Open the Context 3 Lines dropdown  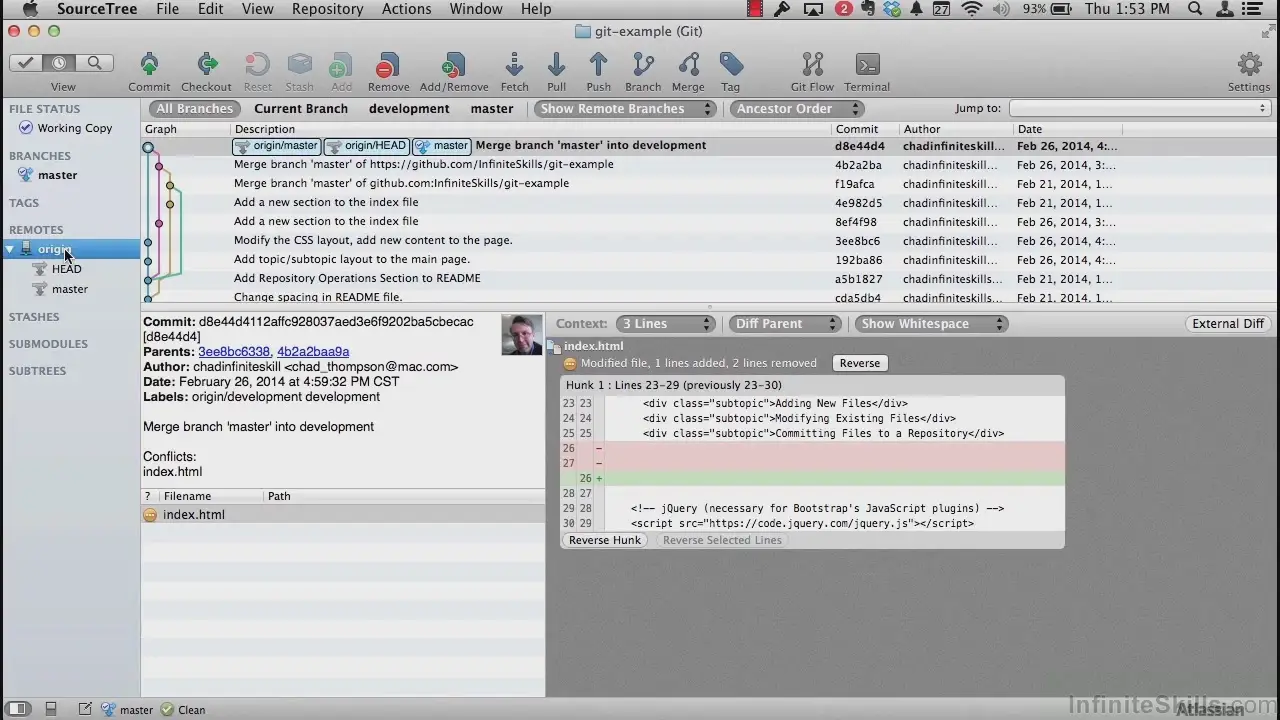(665, 323)
